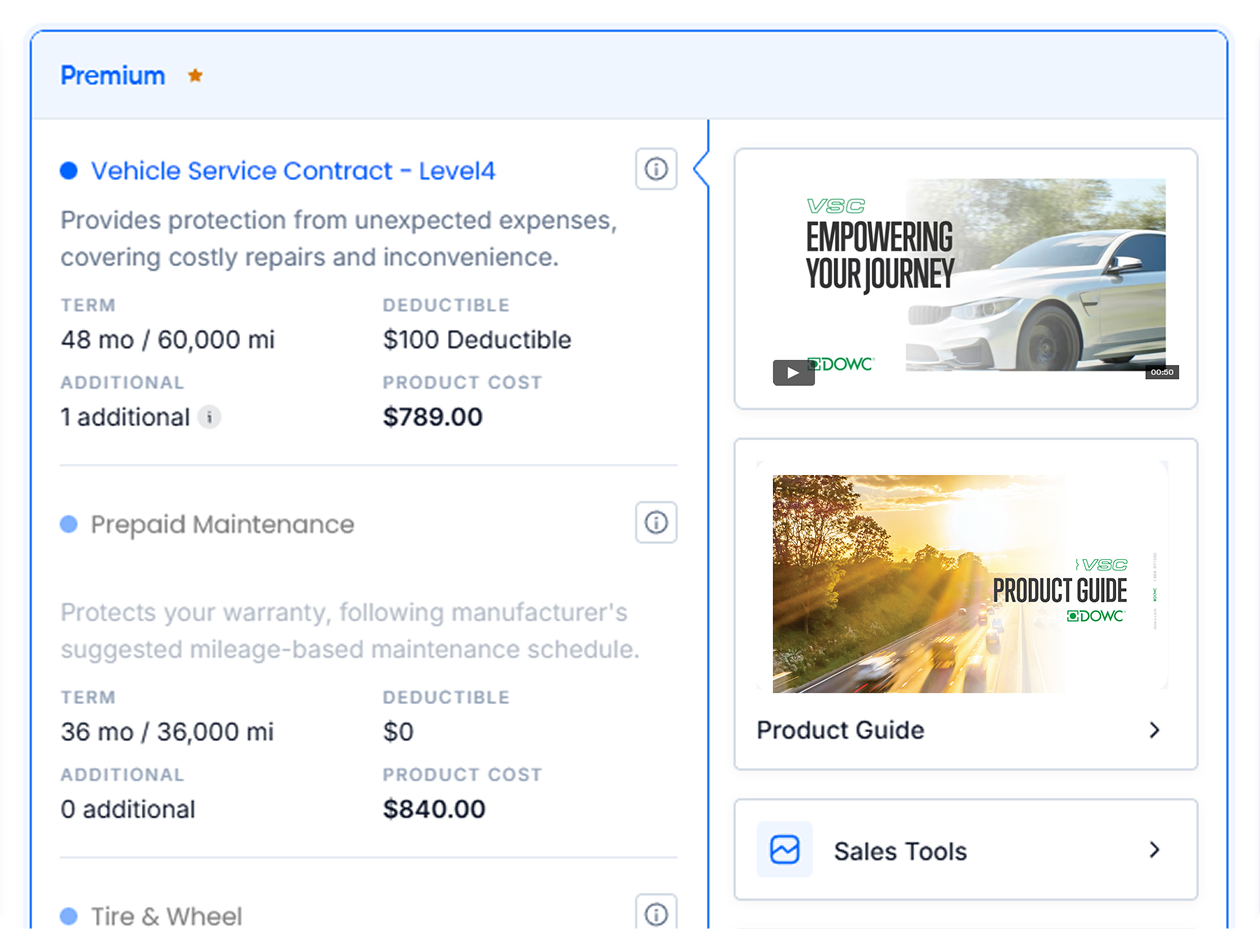The image size is (1260, 929).
Task: Select Vehicle Service Contract blue dot
Action: tap(68, 171)
